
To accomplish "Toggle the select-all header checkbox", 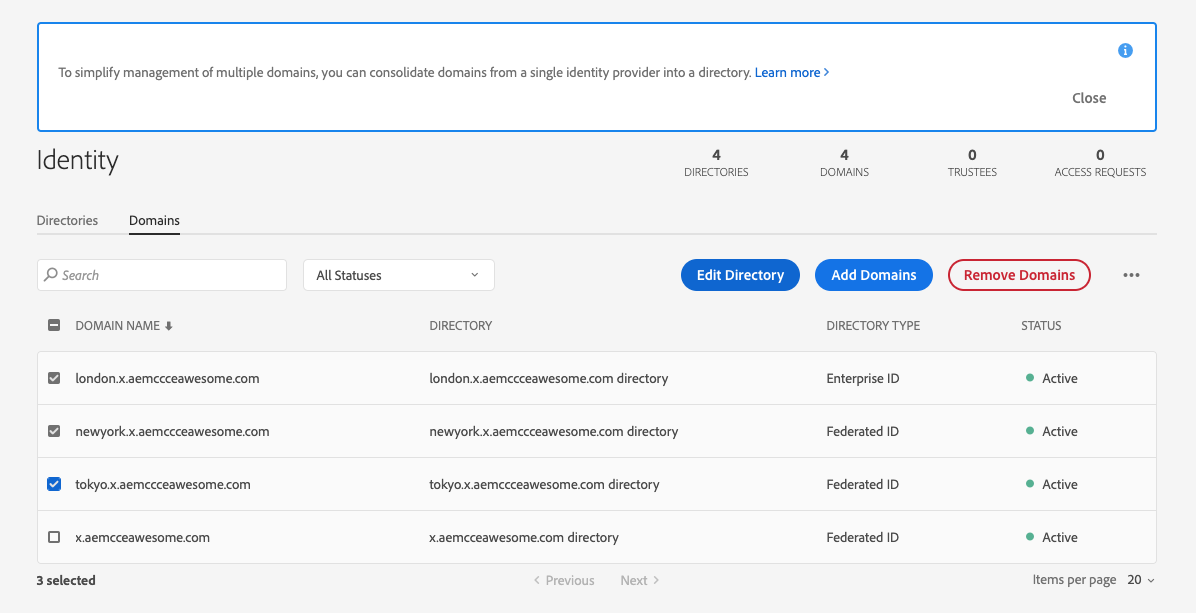I will [x=54, y=325].
